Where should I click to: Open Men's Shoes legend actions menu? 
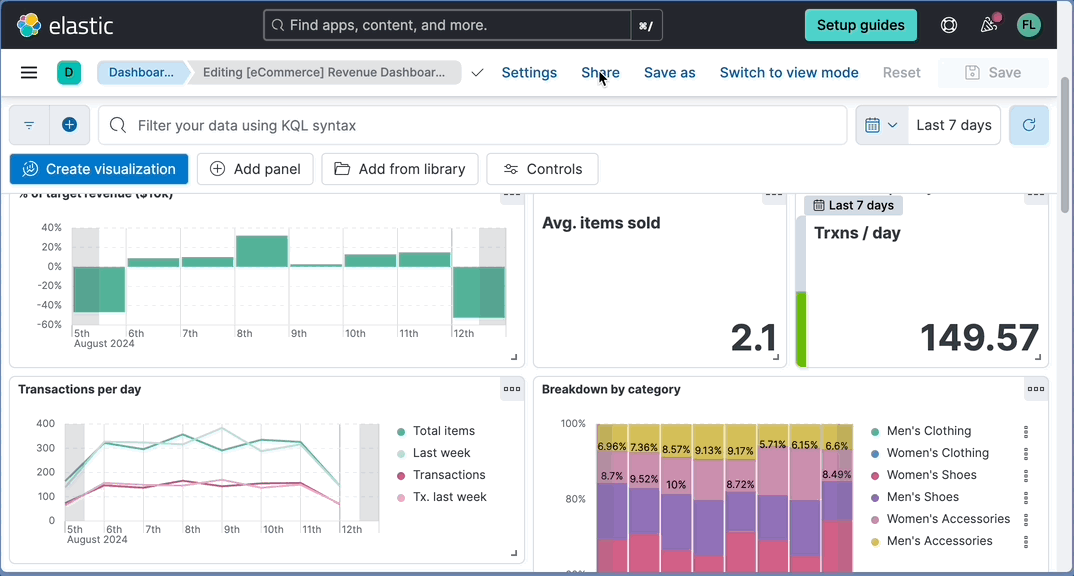(1025, 497)
